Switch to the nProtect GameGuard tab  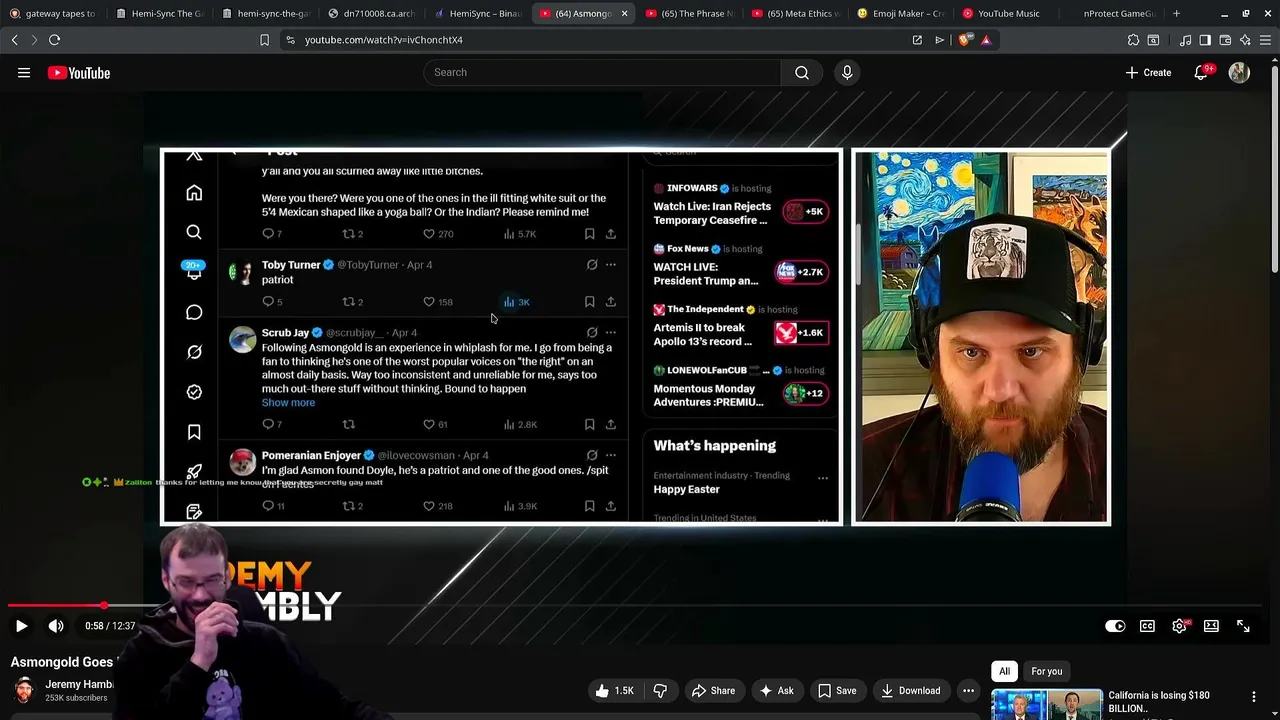point(1115,13)
